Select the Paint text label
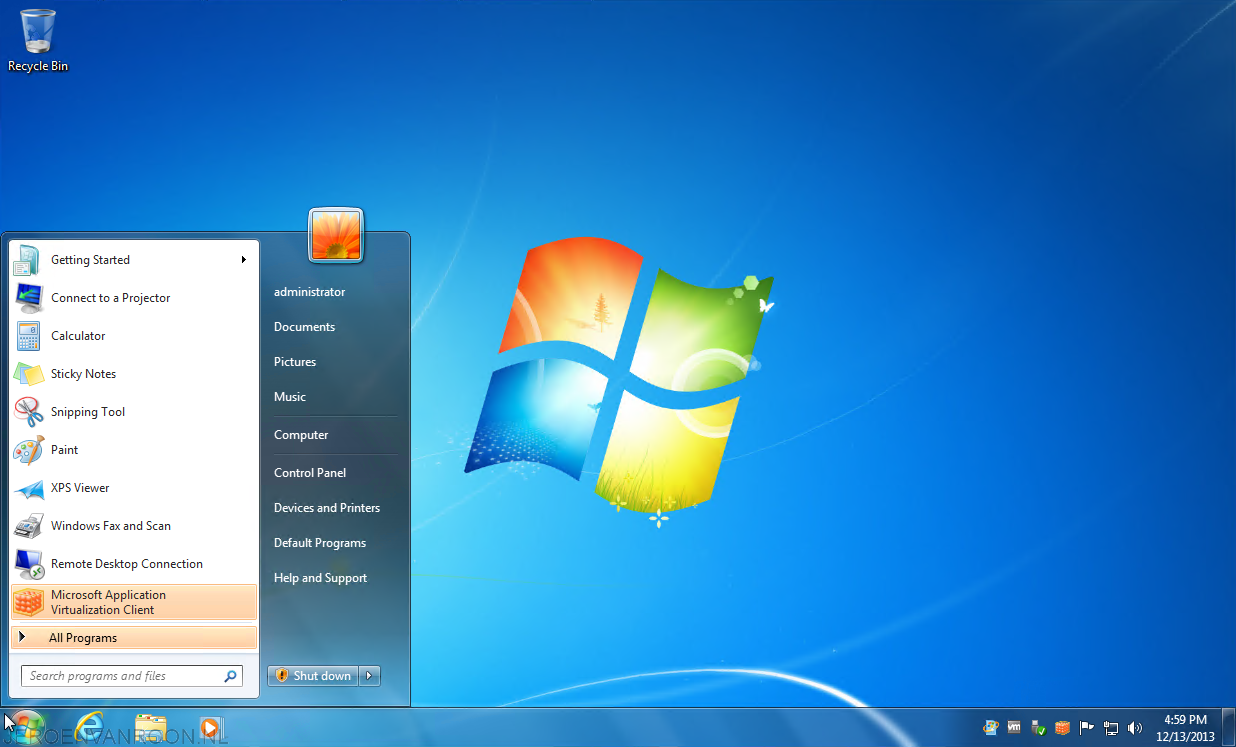Image resolution: width=1236 pixels, height=747 pixels. [x=65, y=450]
